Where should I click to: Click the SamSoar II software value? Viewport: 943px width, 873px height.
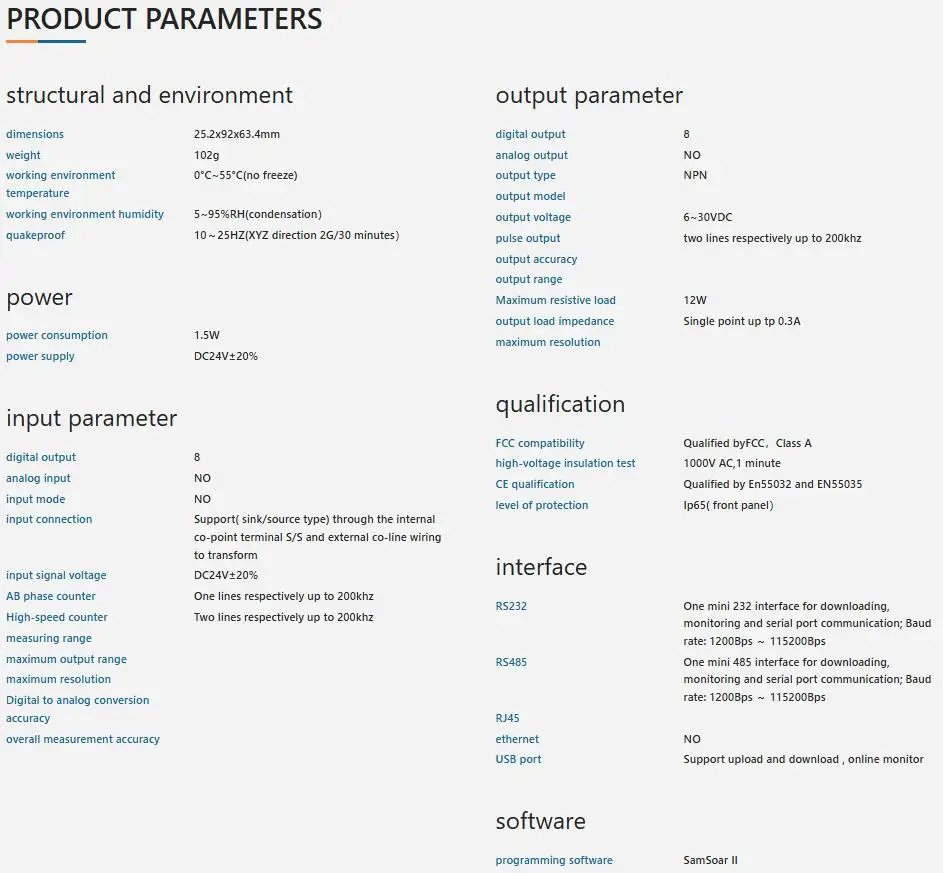click(710, 860)
